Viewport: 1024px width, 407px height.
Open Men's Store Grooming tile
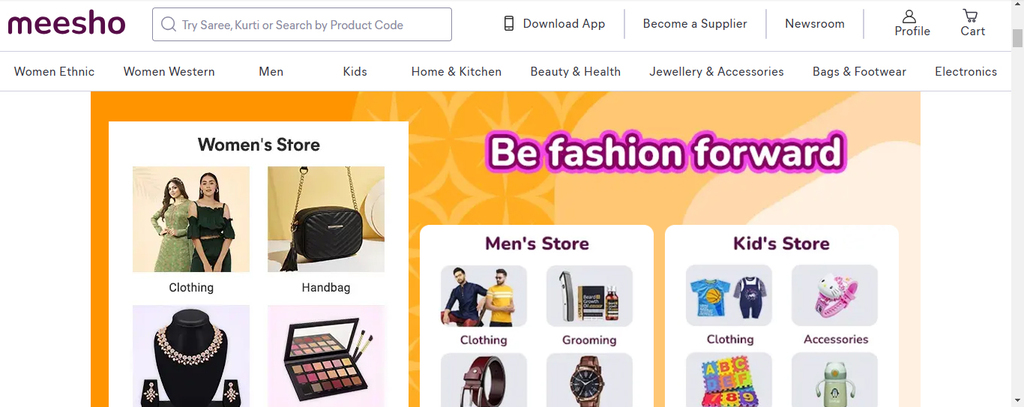click(589, 296)
